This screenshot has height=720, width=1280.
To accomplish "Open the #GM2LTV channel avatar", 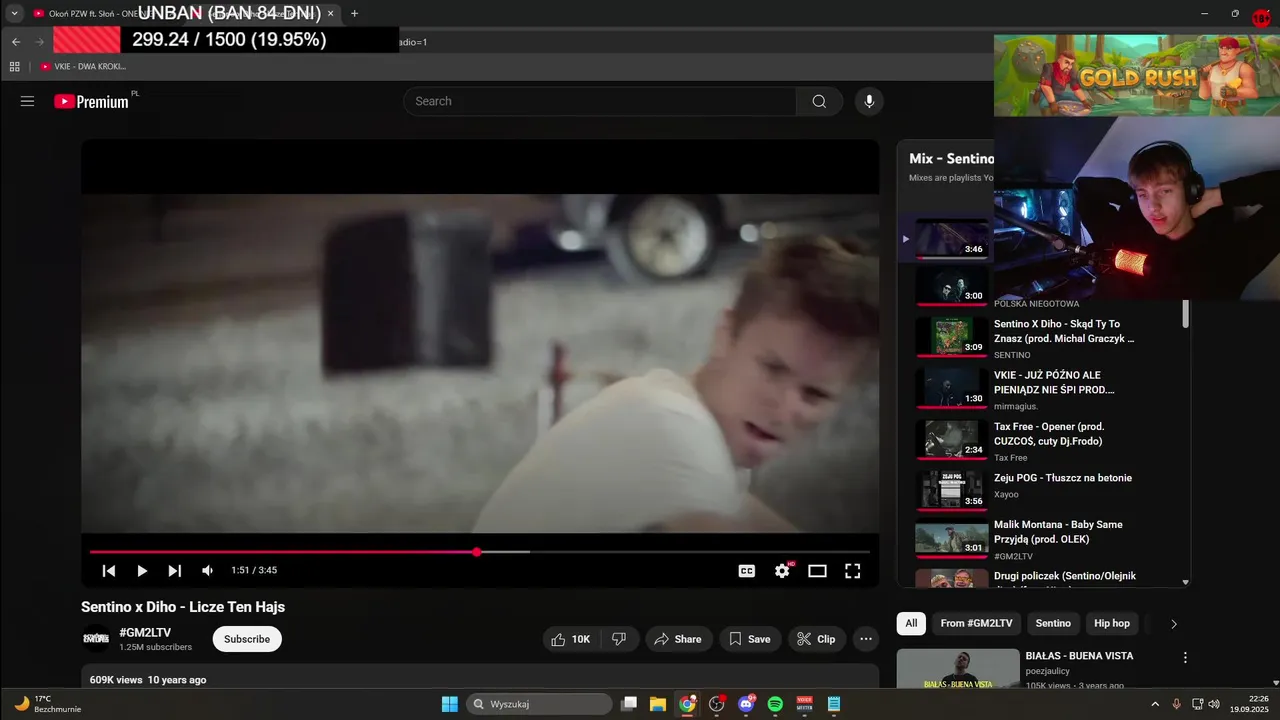I will pos(96,639).
